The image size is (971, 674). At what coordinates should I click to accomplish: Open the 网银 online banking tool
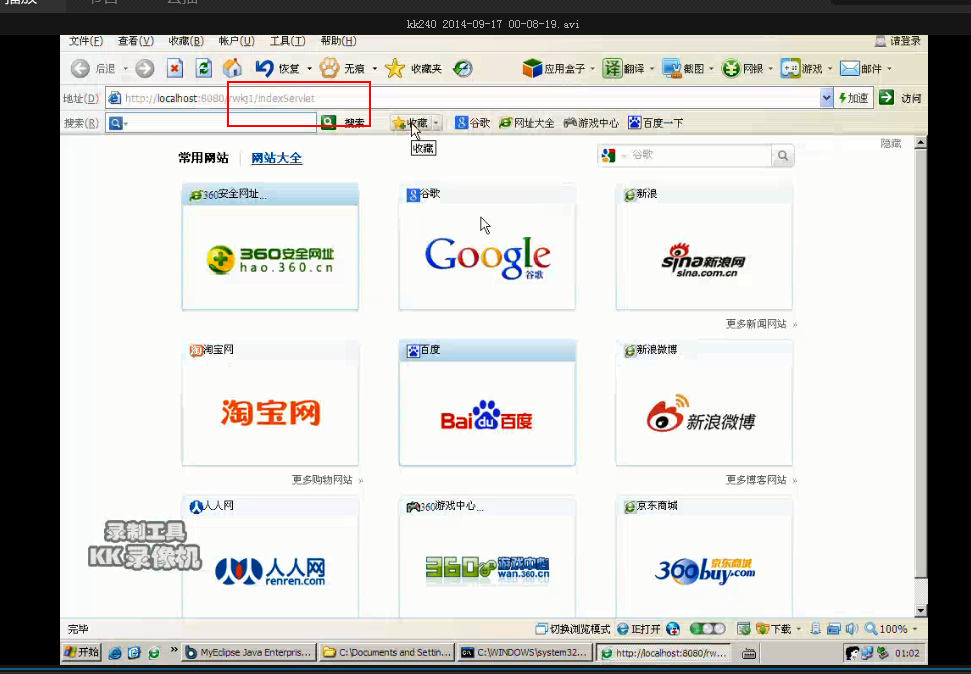[742, 68]
